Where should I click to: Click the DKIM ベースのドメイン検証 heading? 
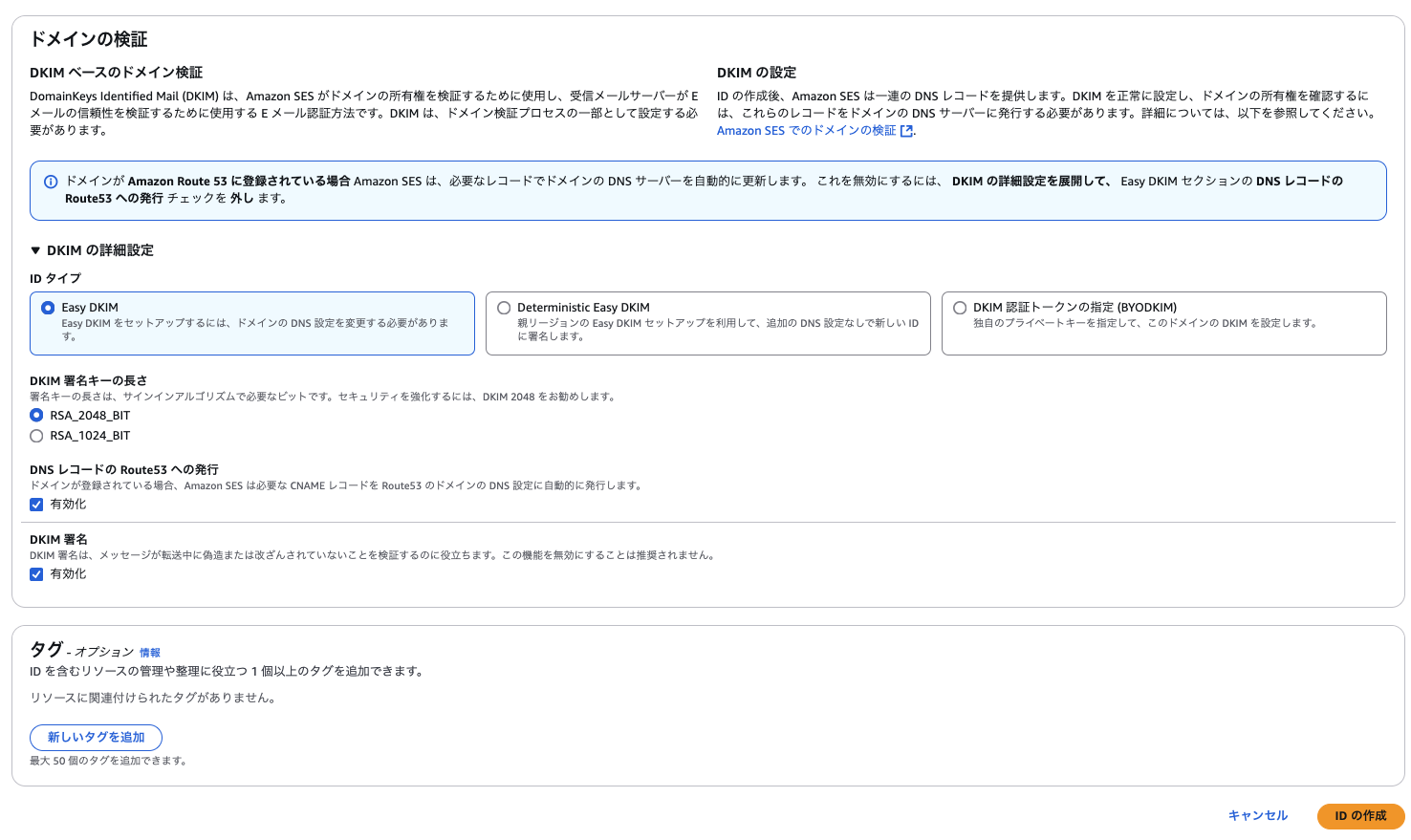116,73
